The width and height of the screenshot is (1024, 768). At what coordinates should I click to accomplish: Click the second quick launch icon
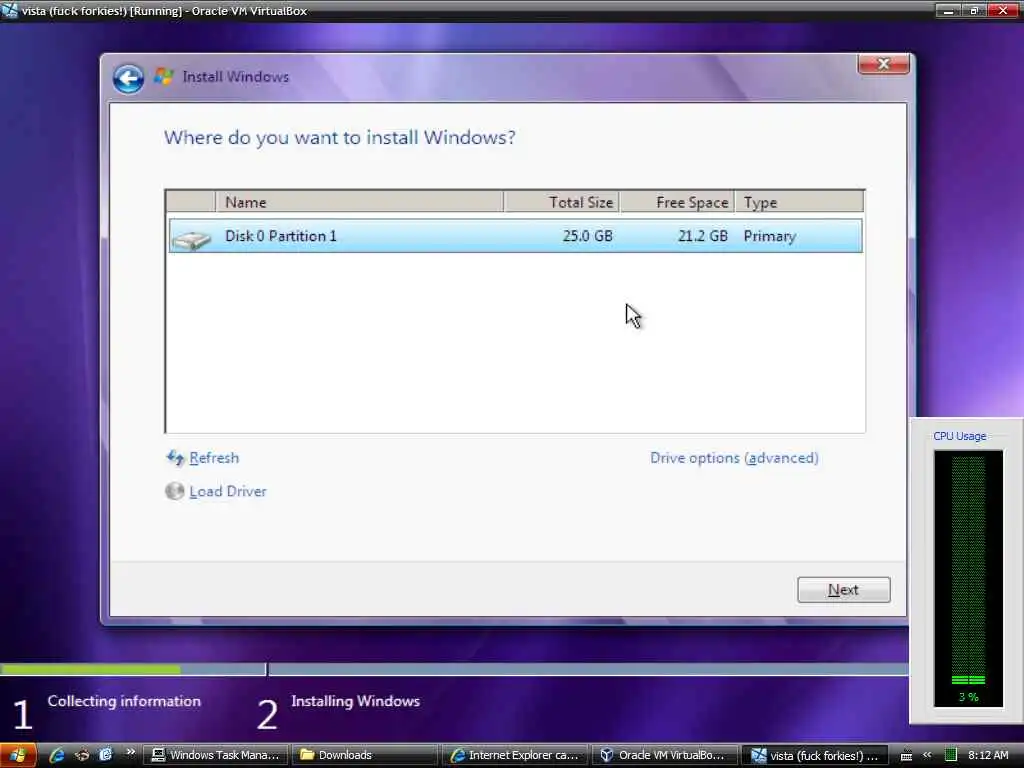(x=82, y=755)
